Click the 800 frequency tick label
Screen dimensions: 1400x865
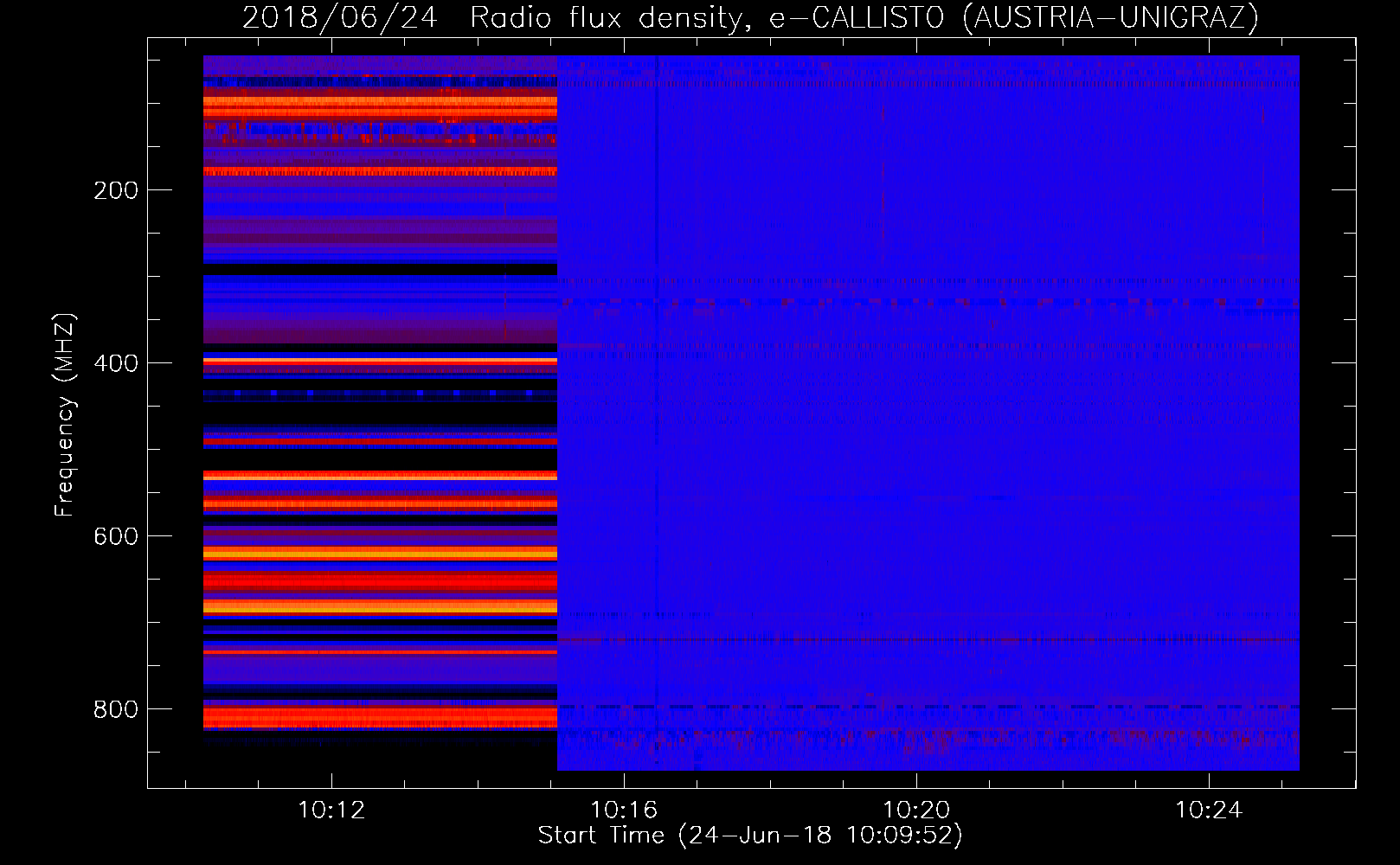pos(116,709)
